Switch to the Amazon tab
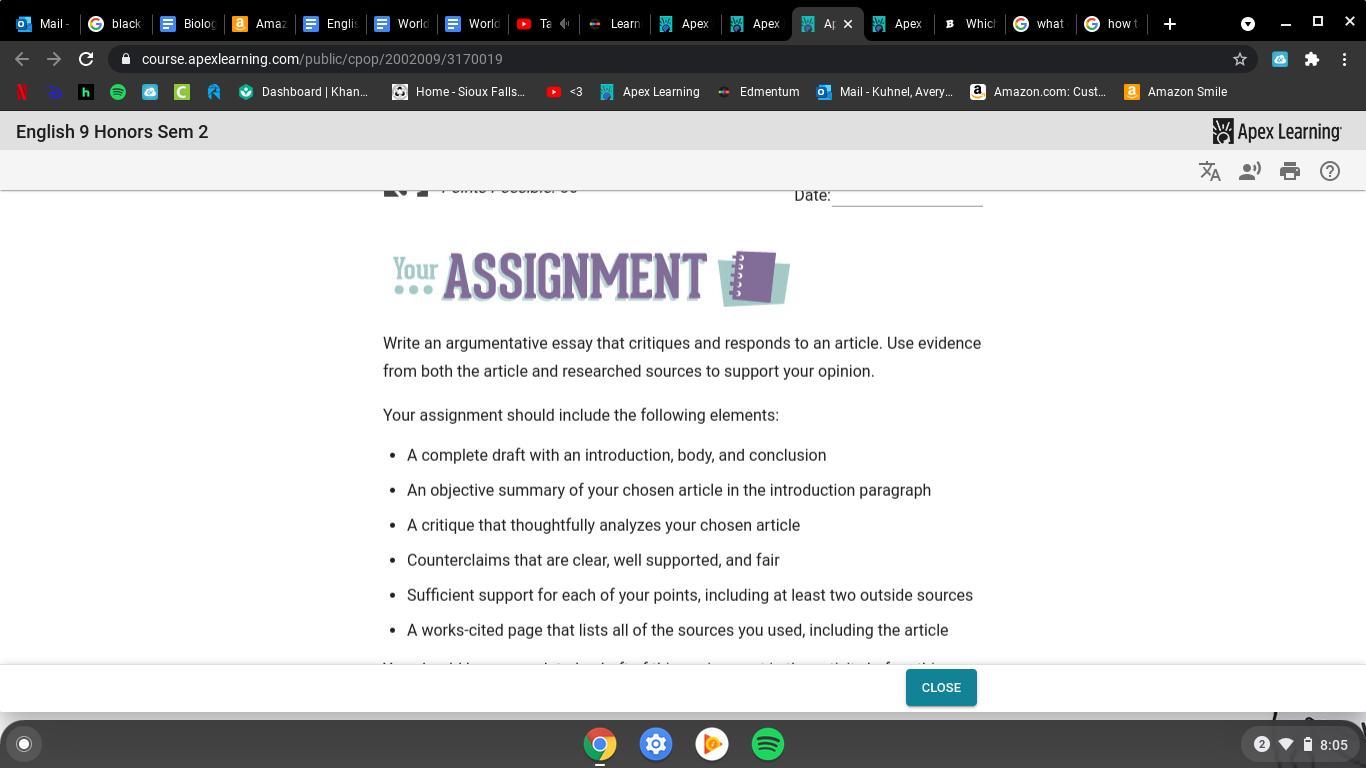The width and height of the screenshot is (1366, 768). pos(259,24)
